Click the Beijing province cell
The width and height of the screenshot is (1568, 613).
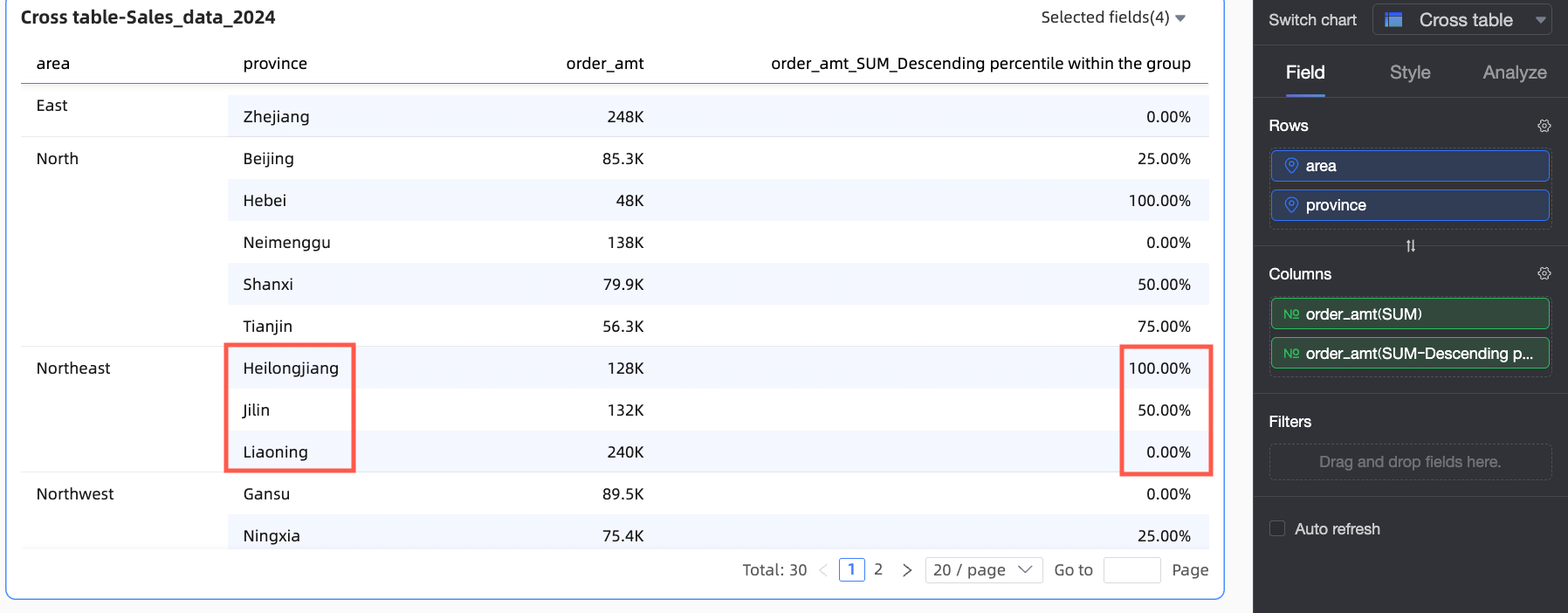268,159
